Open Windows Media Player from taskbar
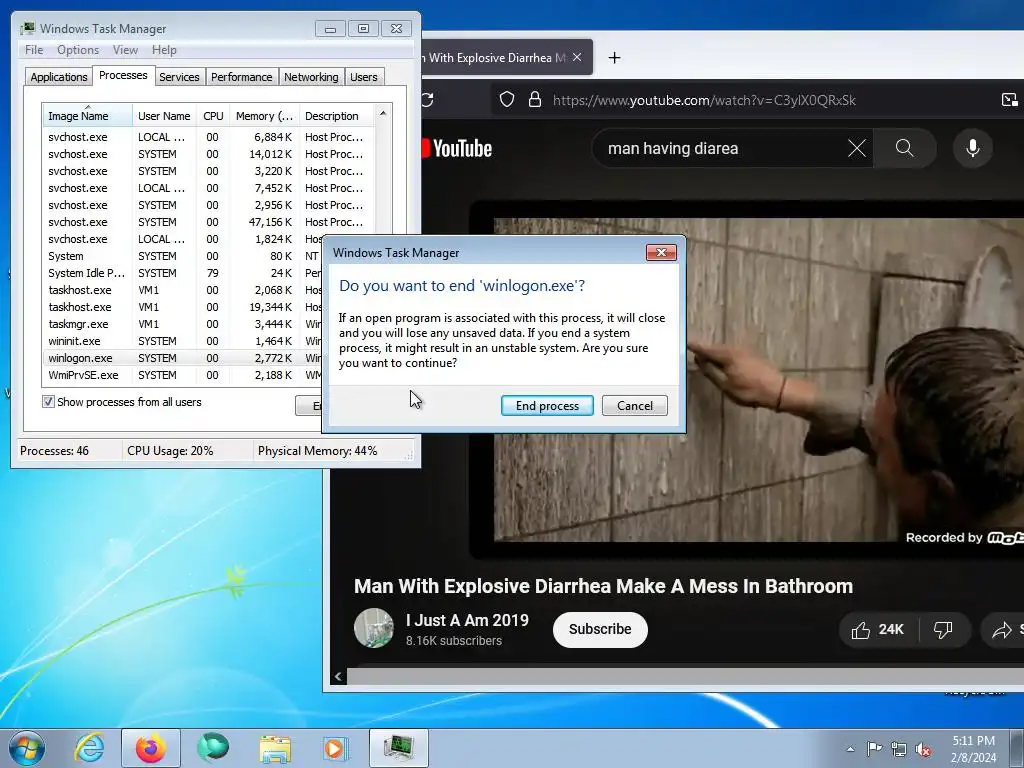Image resolution: width=1024 pixels, height=768 pixels. (336, 748)
